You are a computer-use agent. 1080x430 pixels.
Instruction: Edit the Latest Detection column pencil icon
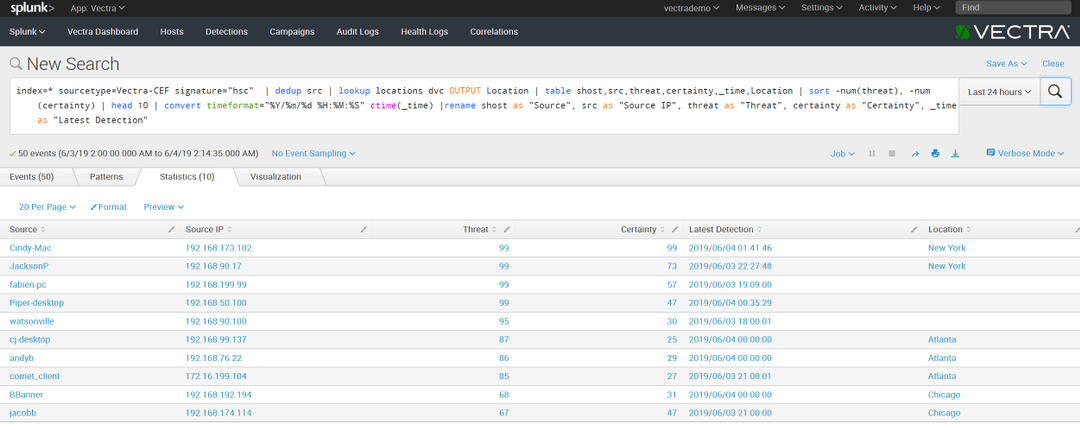click(914, 229)
